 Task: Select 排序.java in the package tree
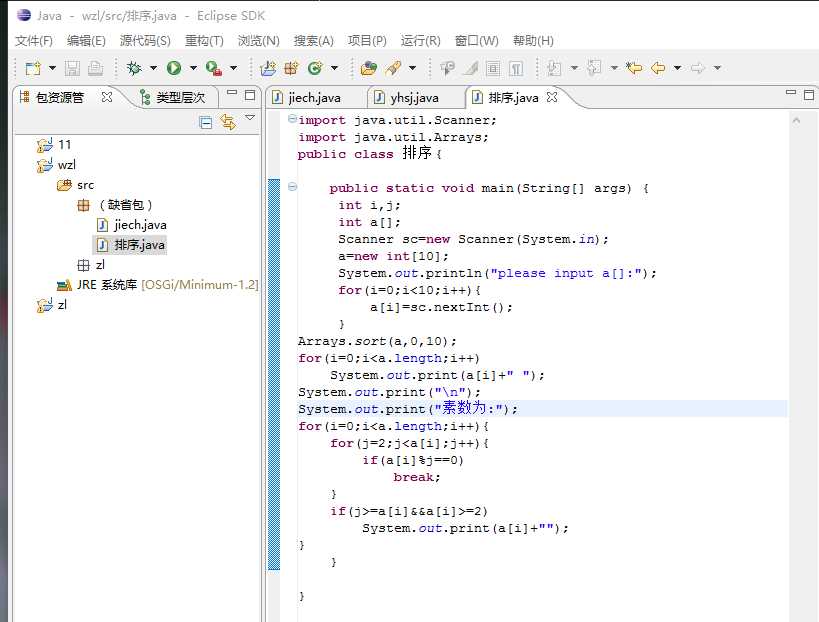click(131, 245)
